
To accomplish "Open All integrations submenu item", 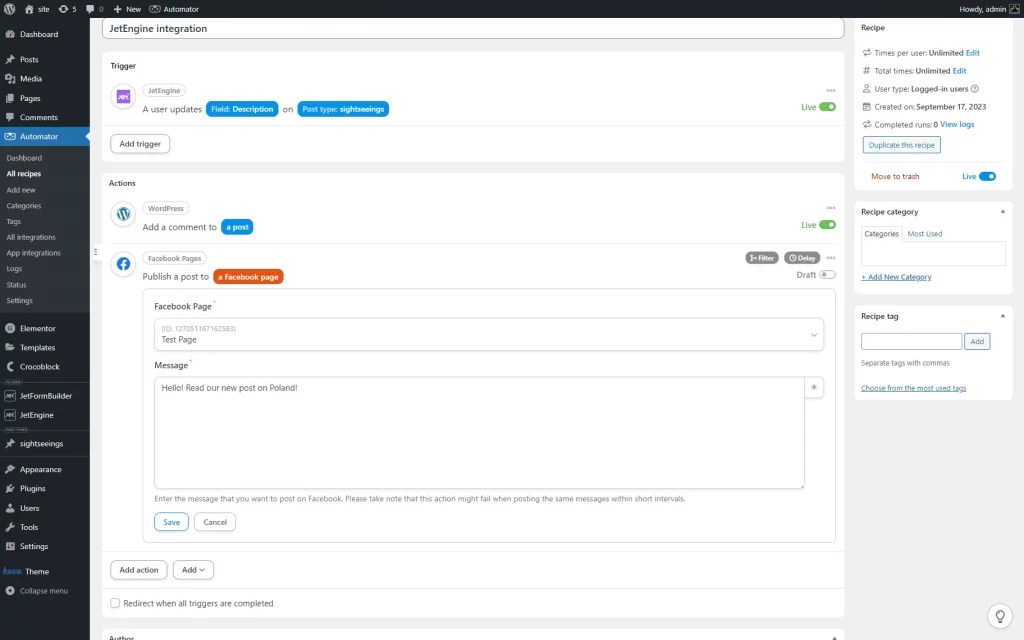I will 31,237.
